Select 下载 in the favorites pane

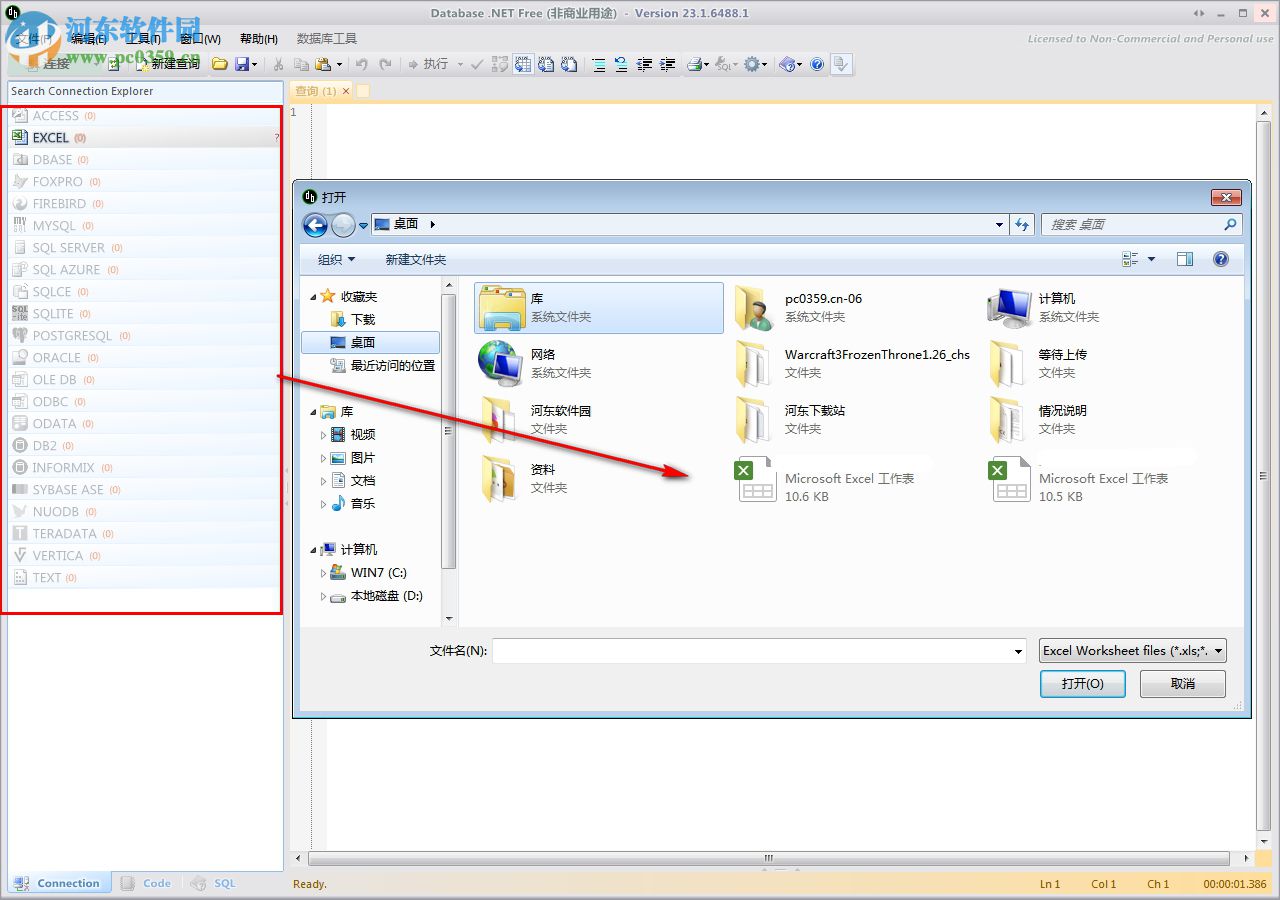click(363, 319)
